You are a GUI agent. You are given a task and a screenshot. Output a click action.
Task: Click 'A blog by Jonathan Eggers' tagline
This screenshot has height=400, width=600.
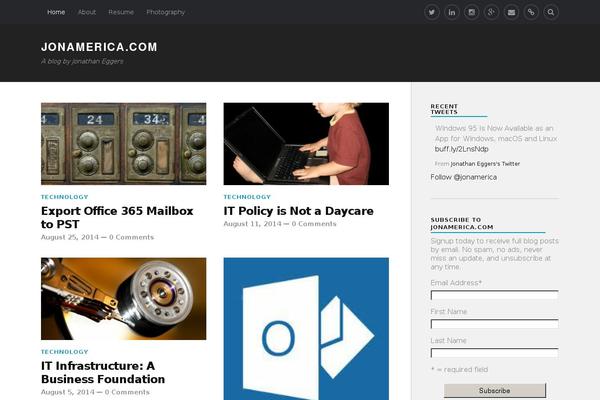[82, 61]
